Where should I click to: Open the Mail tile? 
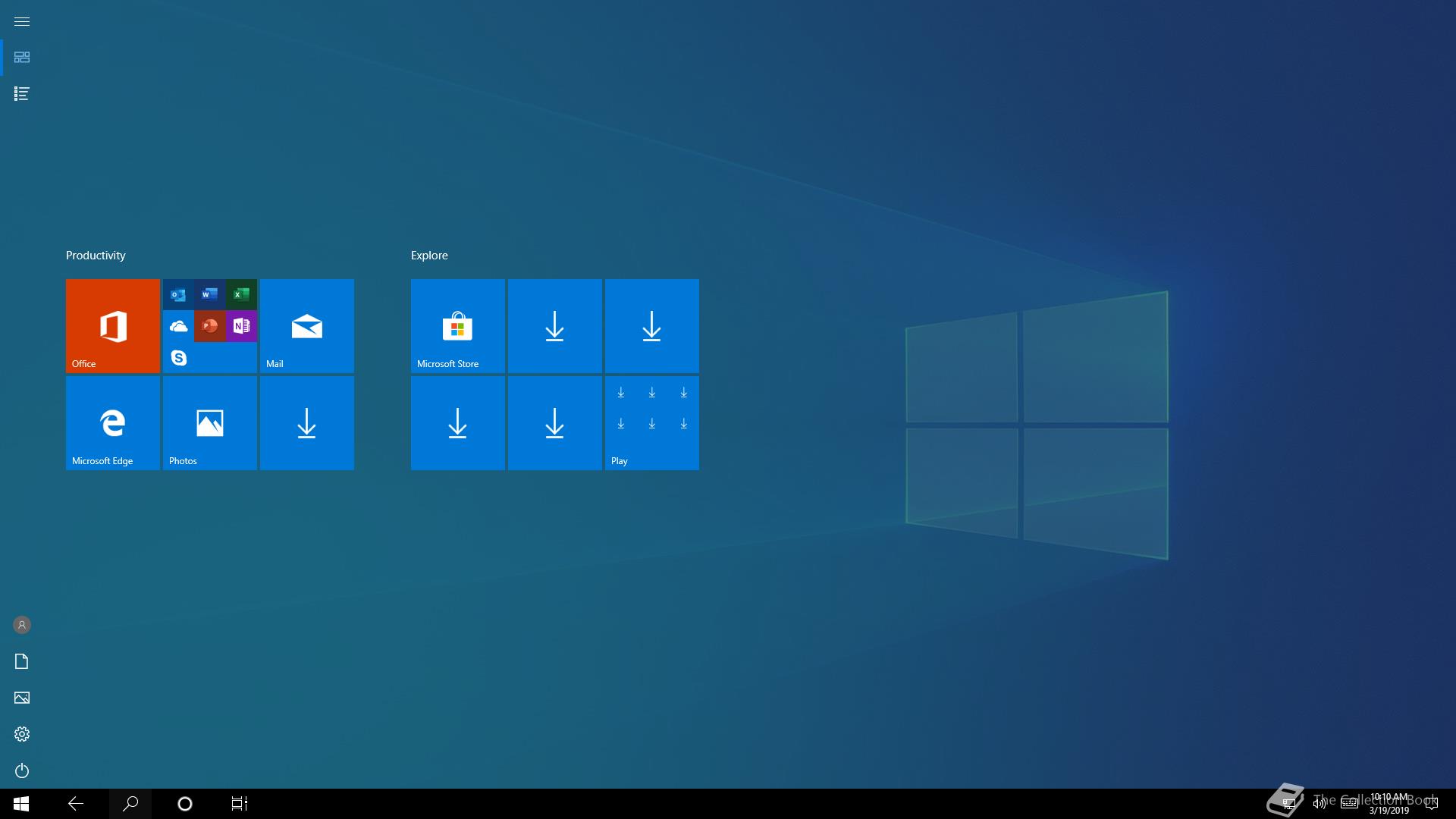tap(307, 326)
